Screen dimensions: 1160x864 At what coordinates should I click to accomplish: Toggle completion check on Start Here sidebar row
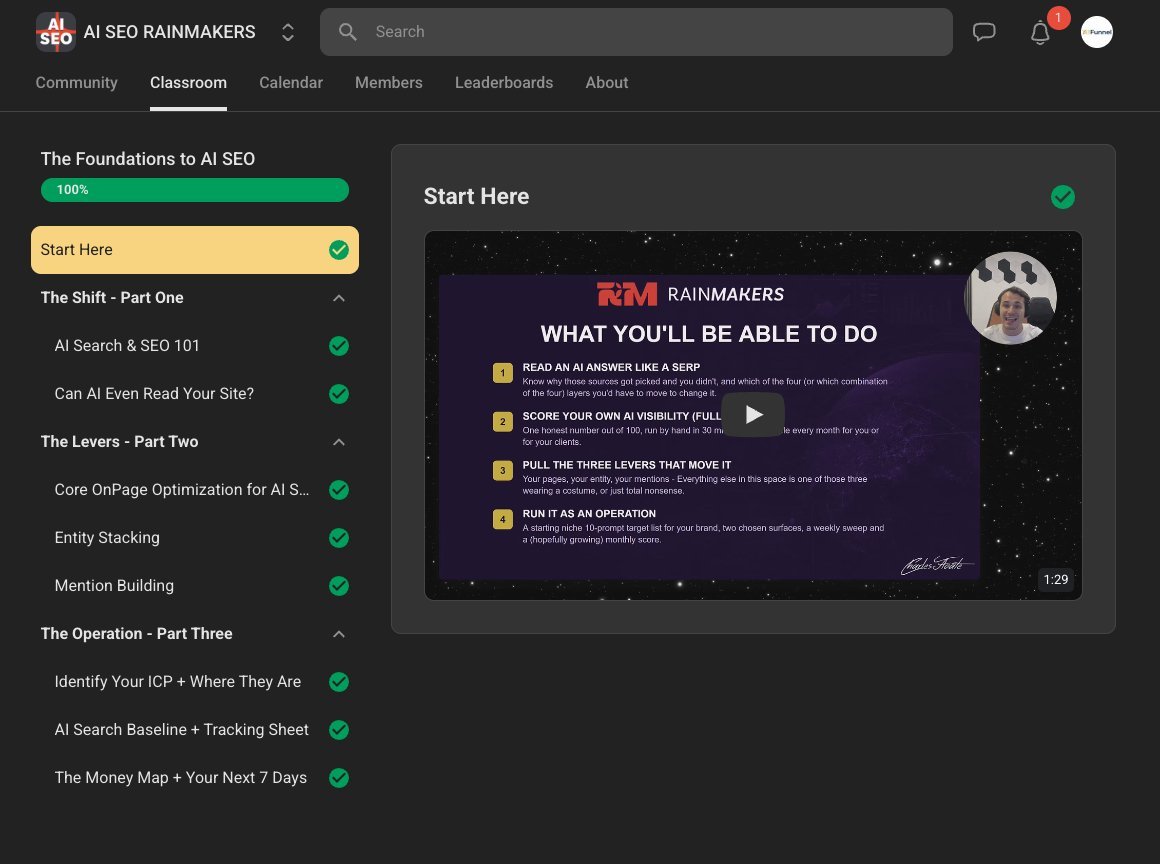pos(339,250)
